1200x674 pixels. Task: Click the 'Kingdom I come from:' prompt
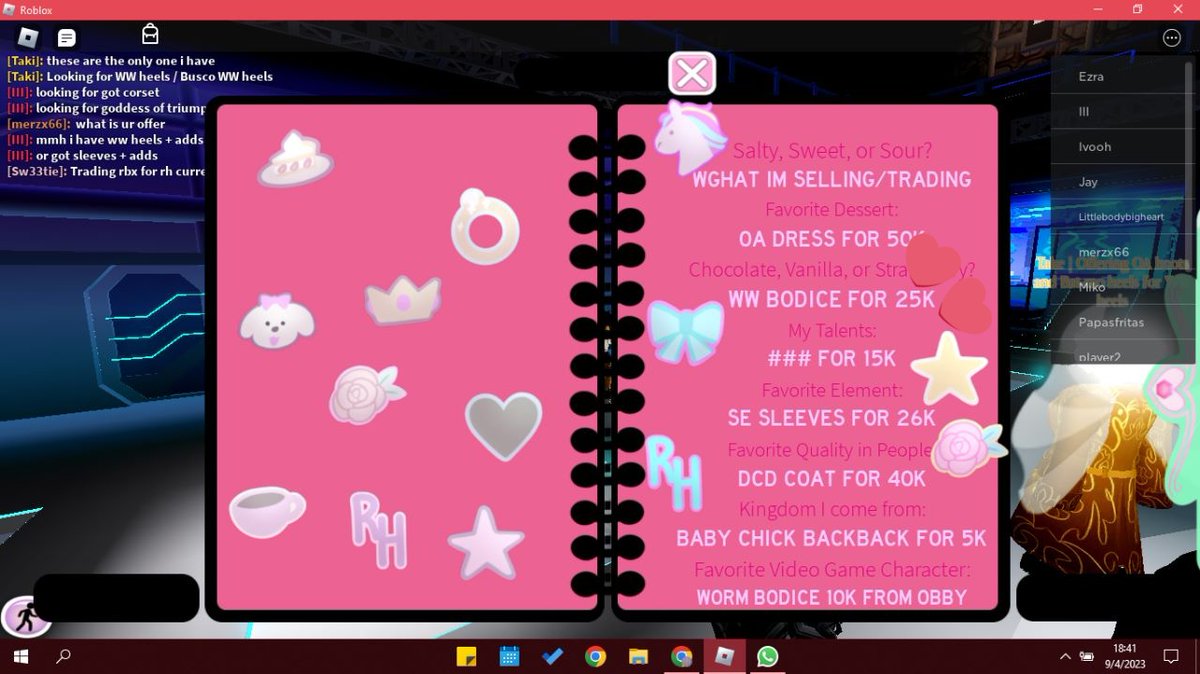point(832,509)
